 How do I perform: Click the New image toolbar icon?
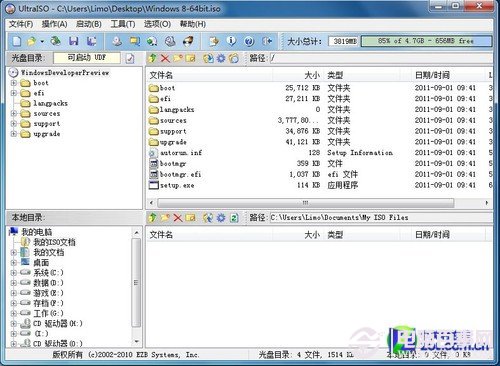pyautogui.click(x=17, y=41)
